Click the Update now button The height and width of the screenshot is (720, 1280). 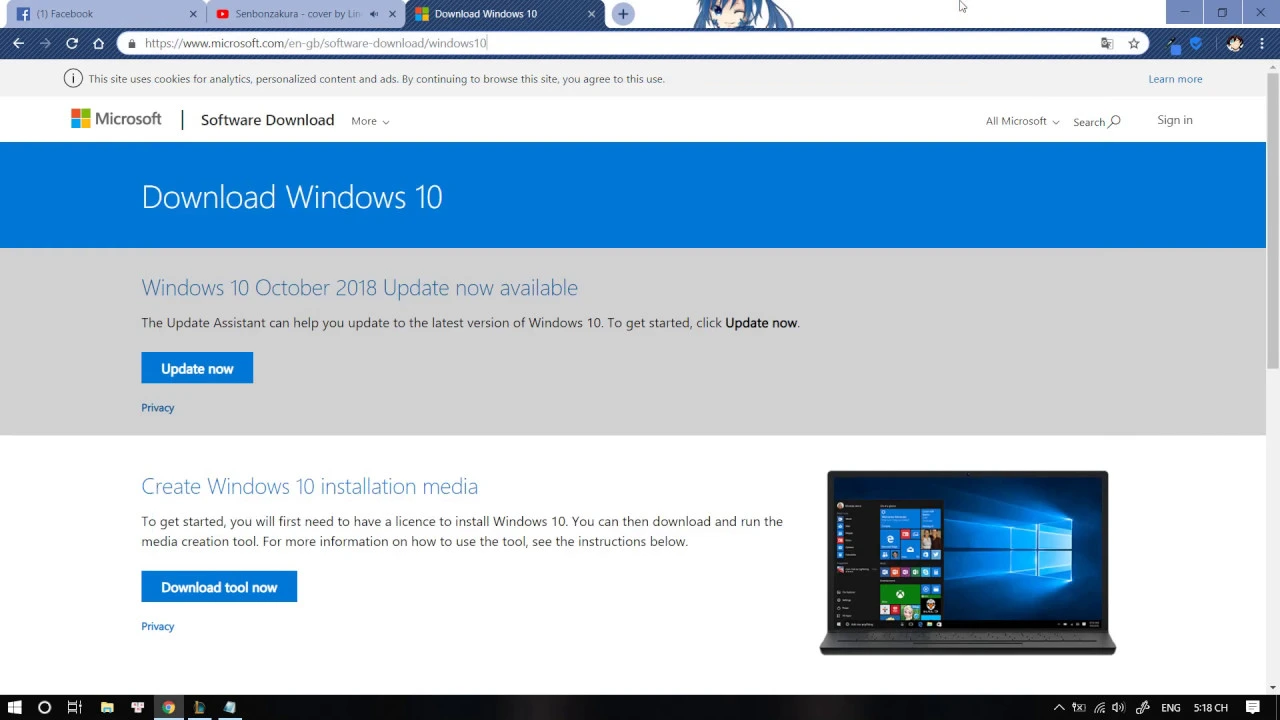(197, 368)
